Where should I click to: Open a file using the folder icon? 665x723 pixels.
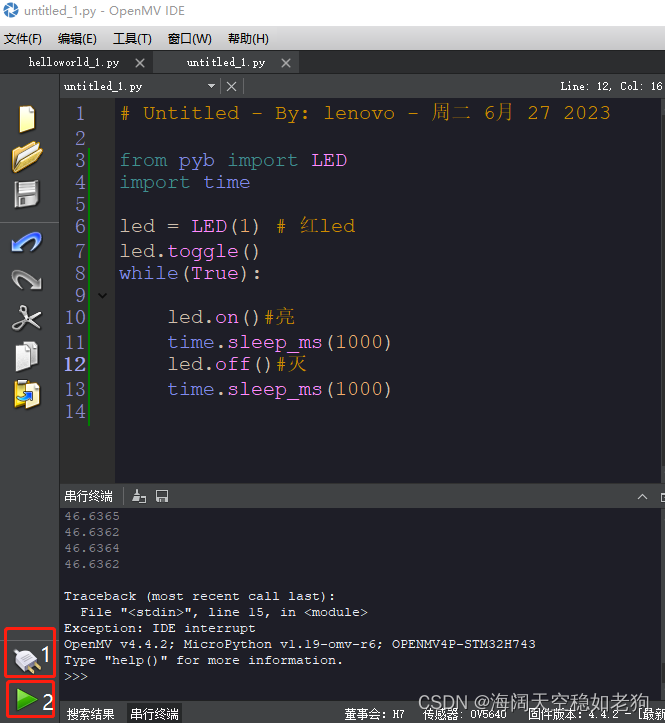27,157
